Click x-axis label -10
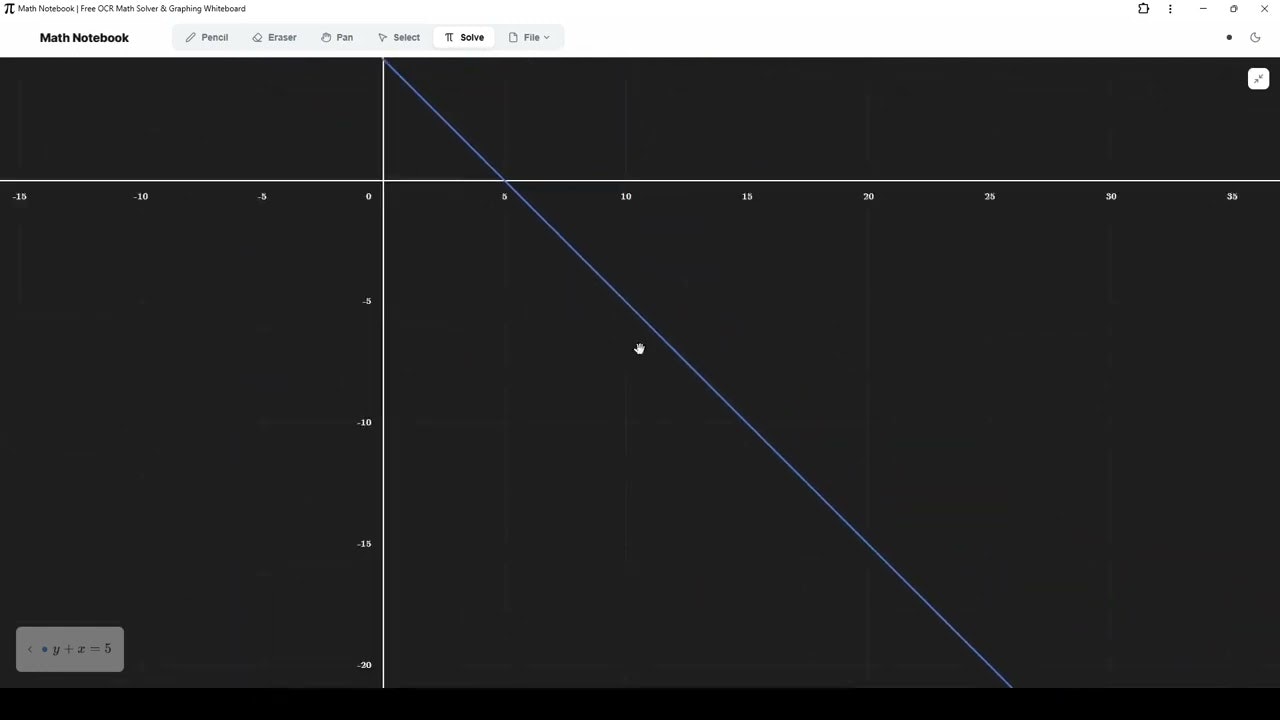Viewport: 1280px width, 720px height. pos(141,197)
